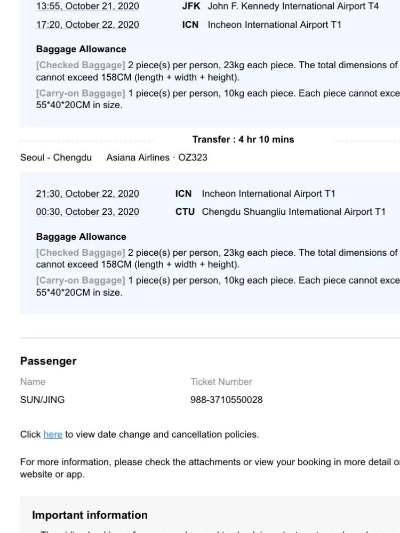
Task: Click the JFK airport code
Action: click(x=191, y=6)
